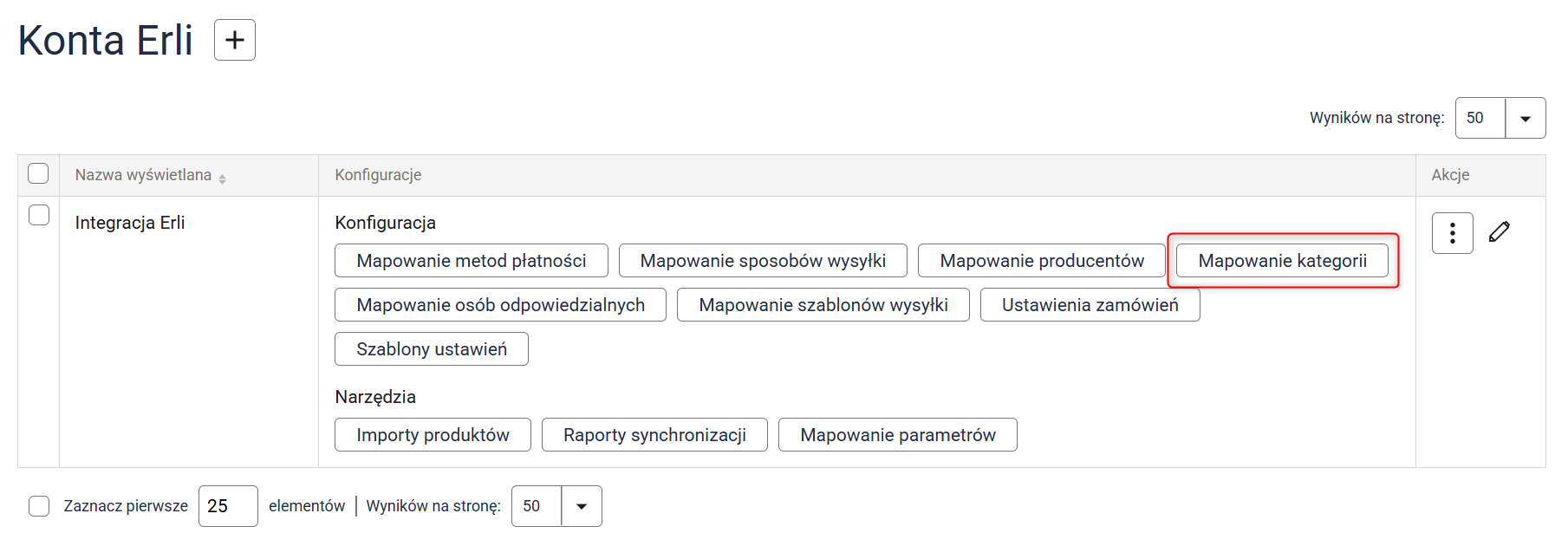Image resolution: width=1568 pixels, height=546 pixels.
Task: Open Importy produktów tool
Action: (x=433, y=435)
